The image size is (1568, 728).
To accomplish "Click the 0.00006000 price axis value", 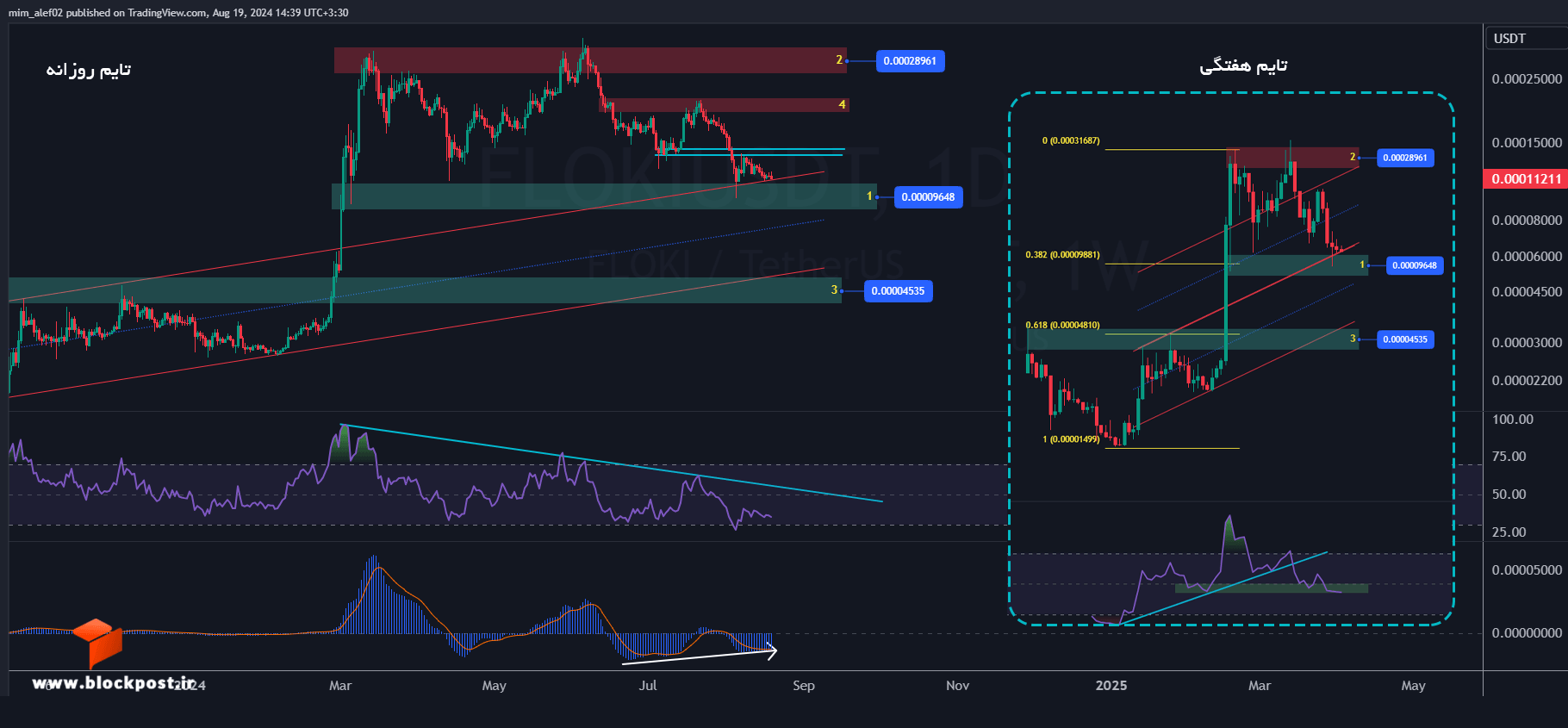I will click(x=1527, y=257).
